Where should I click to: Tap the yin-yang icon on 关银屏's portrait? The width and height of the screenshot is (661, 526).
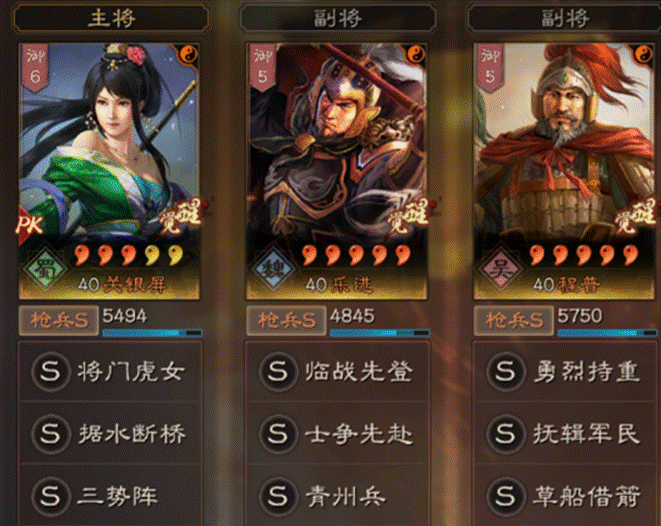click(188, 55)
